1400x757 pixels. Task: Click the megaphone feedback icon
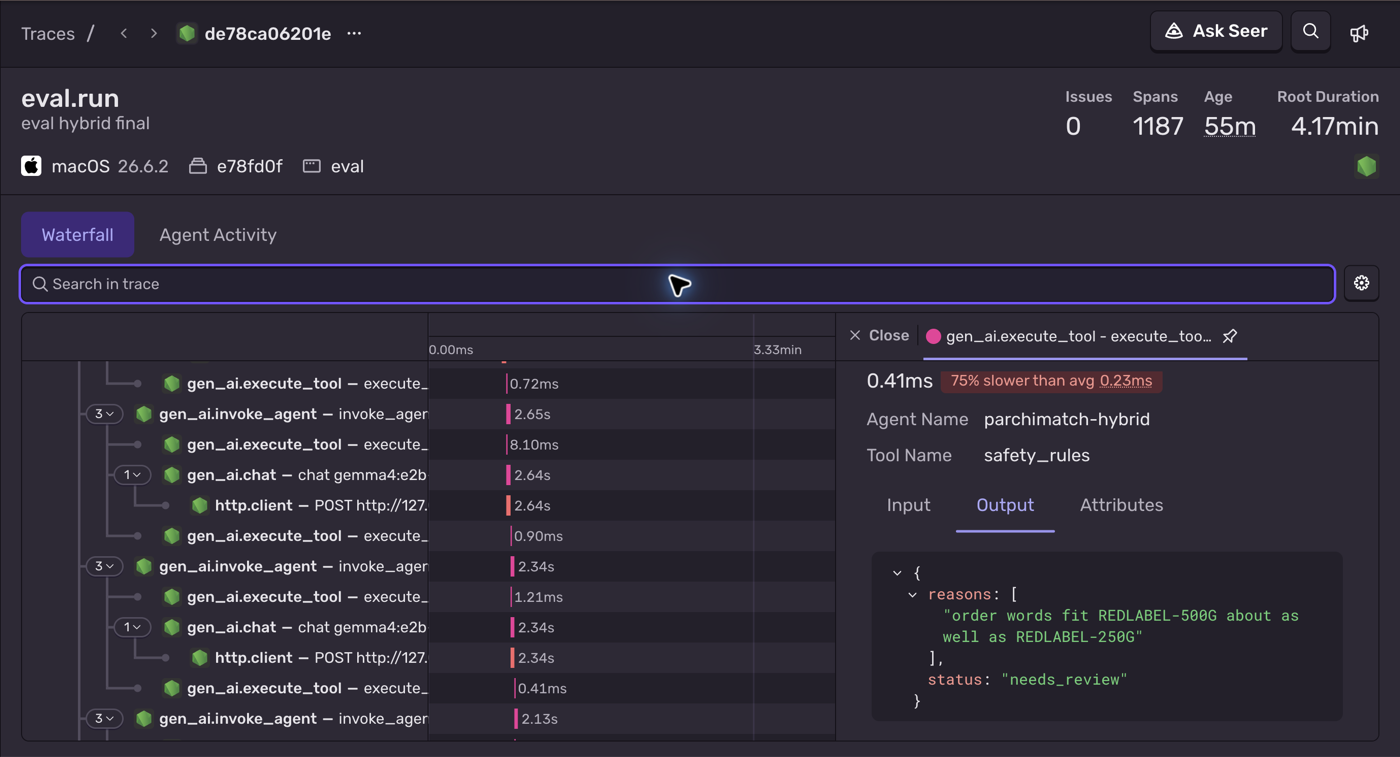(x=1359, y=33)
